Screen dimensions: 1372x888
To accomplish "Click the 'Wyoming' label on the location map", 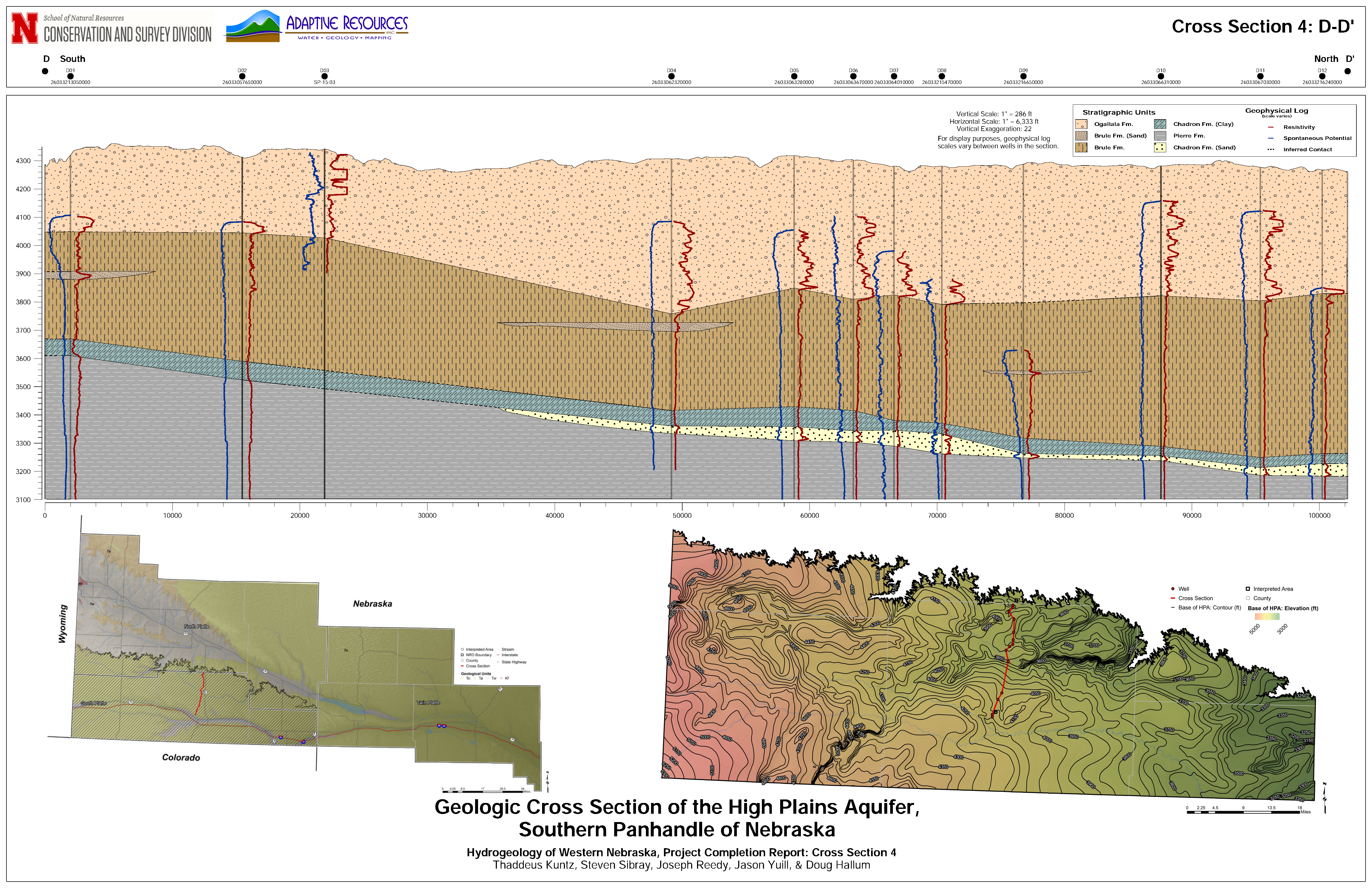I will (x=63, y=624).
